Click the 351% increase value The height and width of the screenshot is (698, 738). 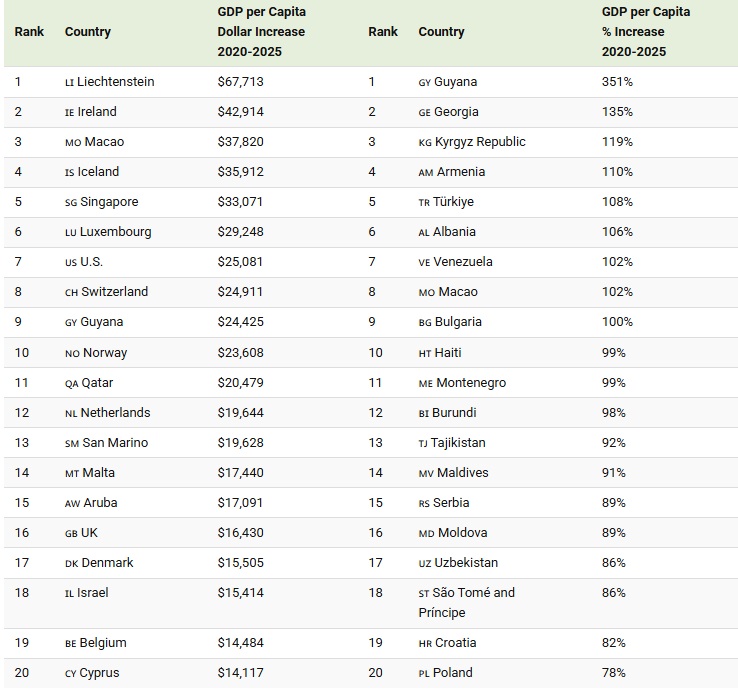(617, 82)
